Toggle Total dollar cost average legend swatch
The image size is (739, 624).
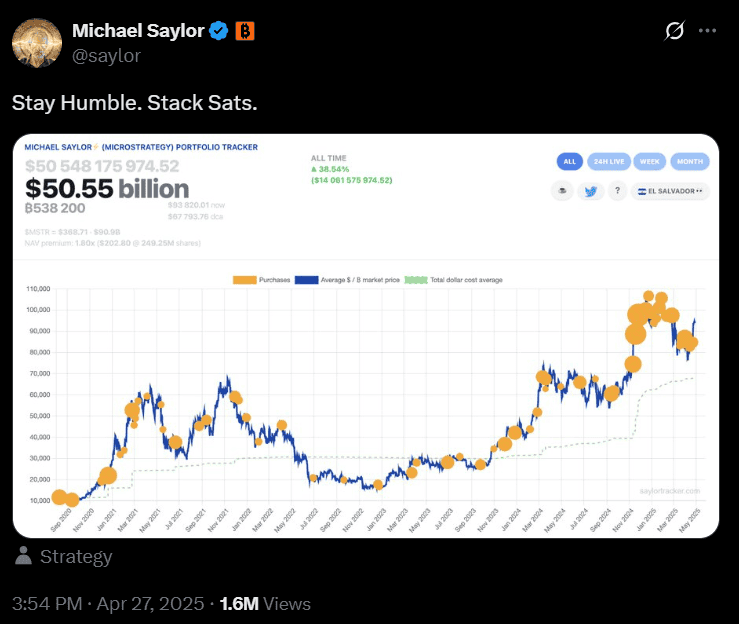point(416,280)
